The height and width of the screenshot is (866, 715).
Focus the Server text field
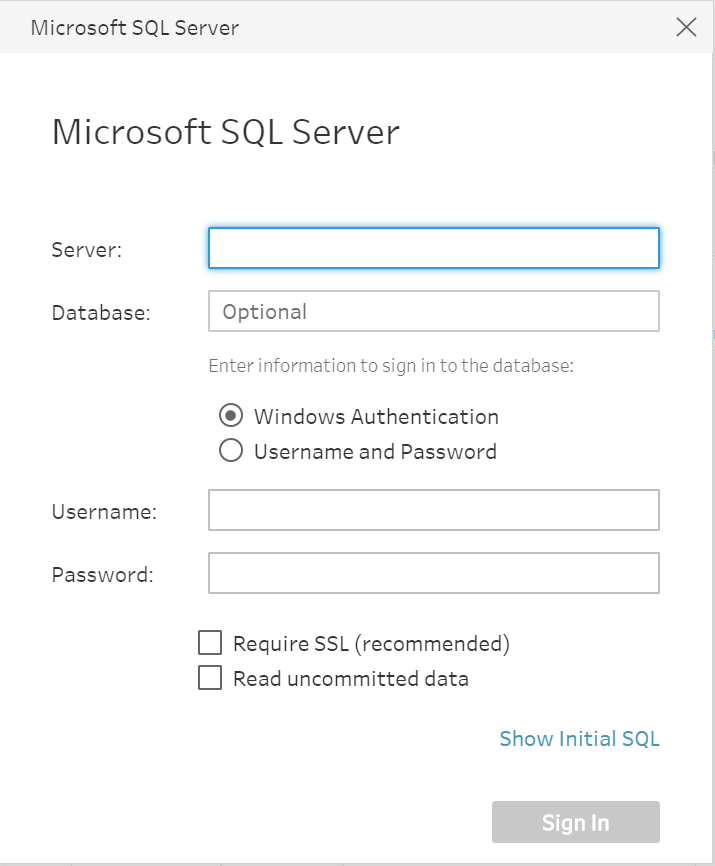[434, 248]
